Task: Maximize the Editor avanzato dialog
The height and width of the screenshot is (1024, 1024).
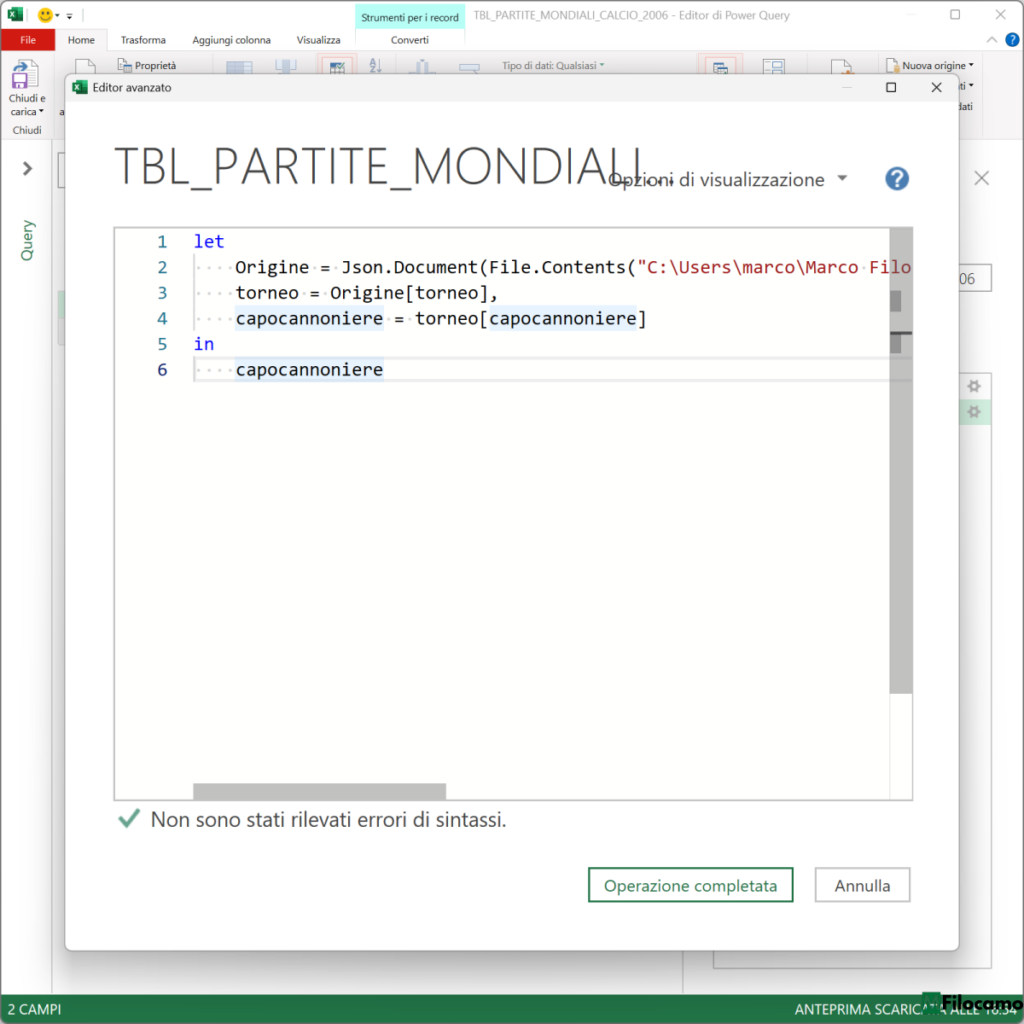Action: click(x=891, y=88)
